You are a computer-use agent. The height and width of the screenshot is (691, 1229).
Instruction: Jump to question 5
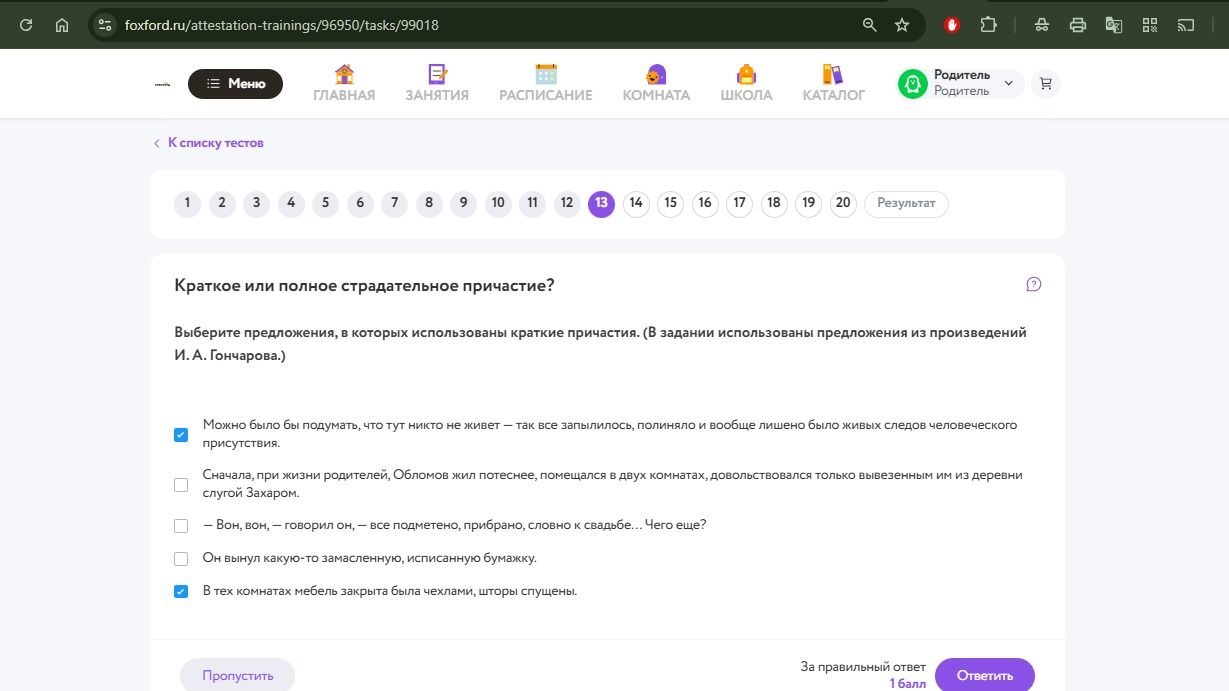(x=325, y=204)
